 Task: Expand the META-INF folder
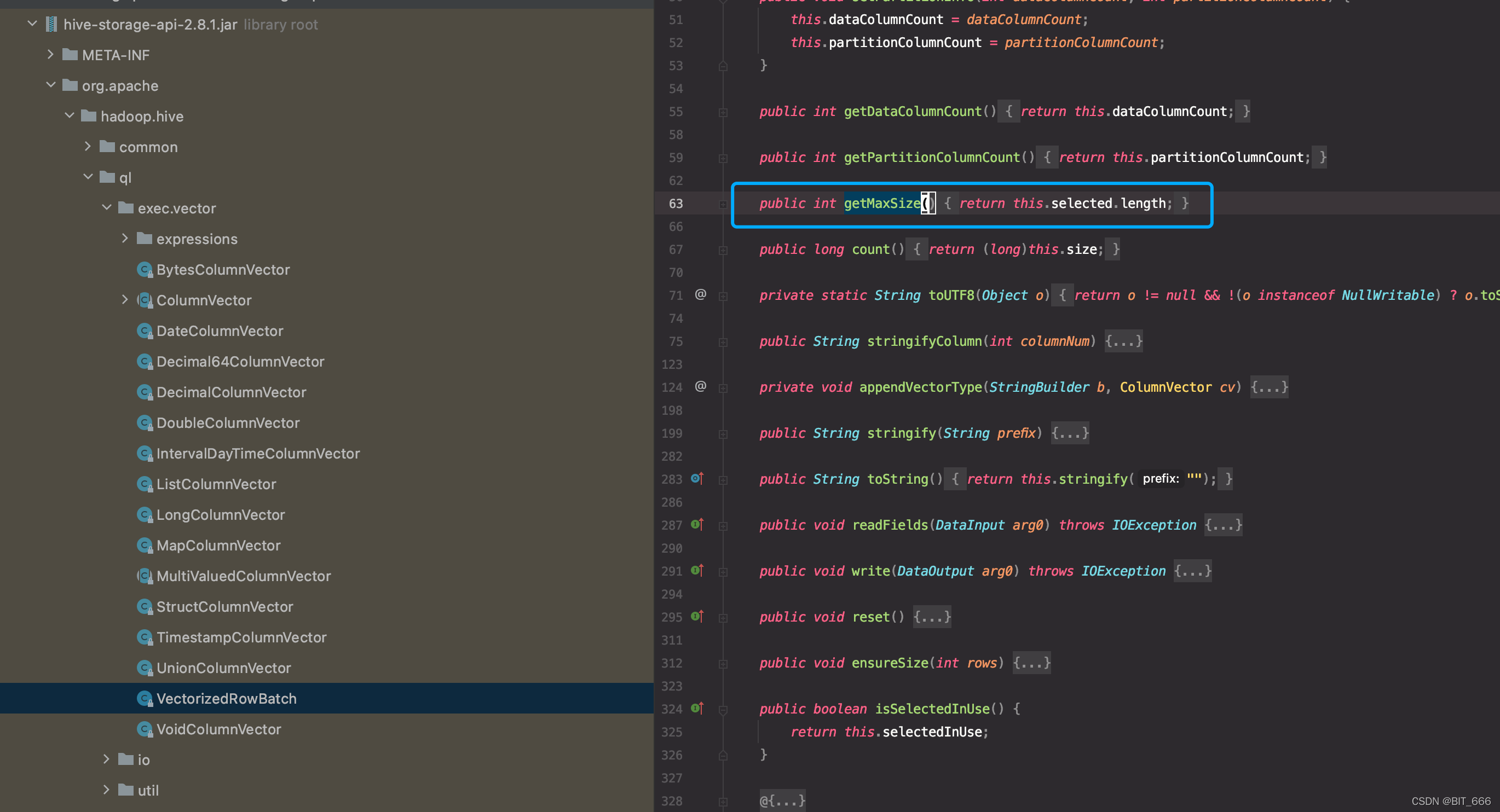(51, 54)
